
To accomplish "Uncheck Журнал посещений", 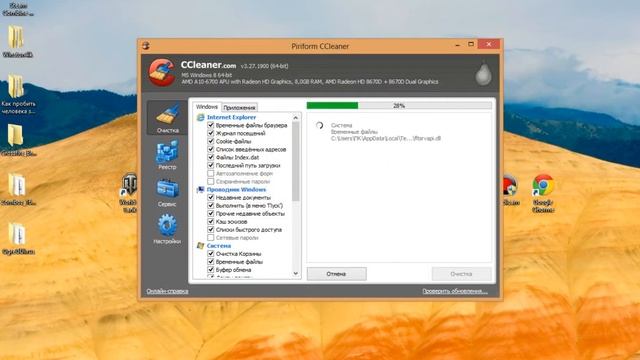I will (x=211, y=133).
